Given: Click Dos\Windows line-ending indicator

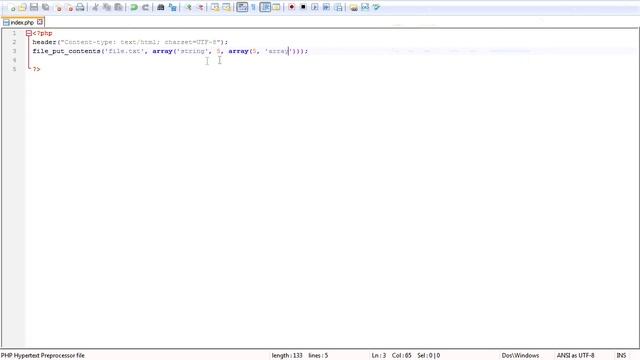Looking at the screenshot, I should (520, 356).
